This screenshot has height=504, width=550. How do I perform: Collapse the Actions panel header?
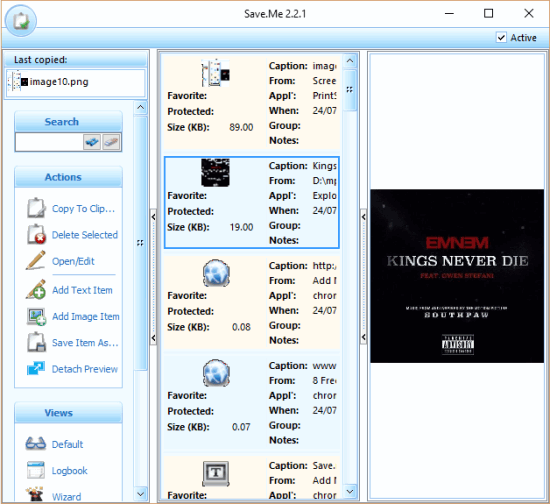[x=68, y=177]
